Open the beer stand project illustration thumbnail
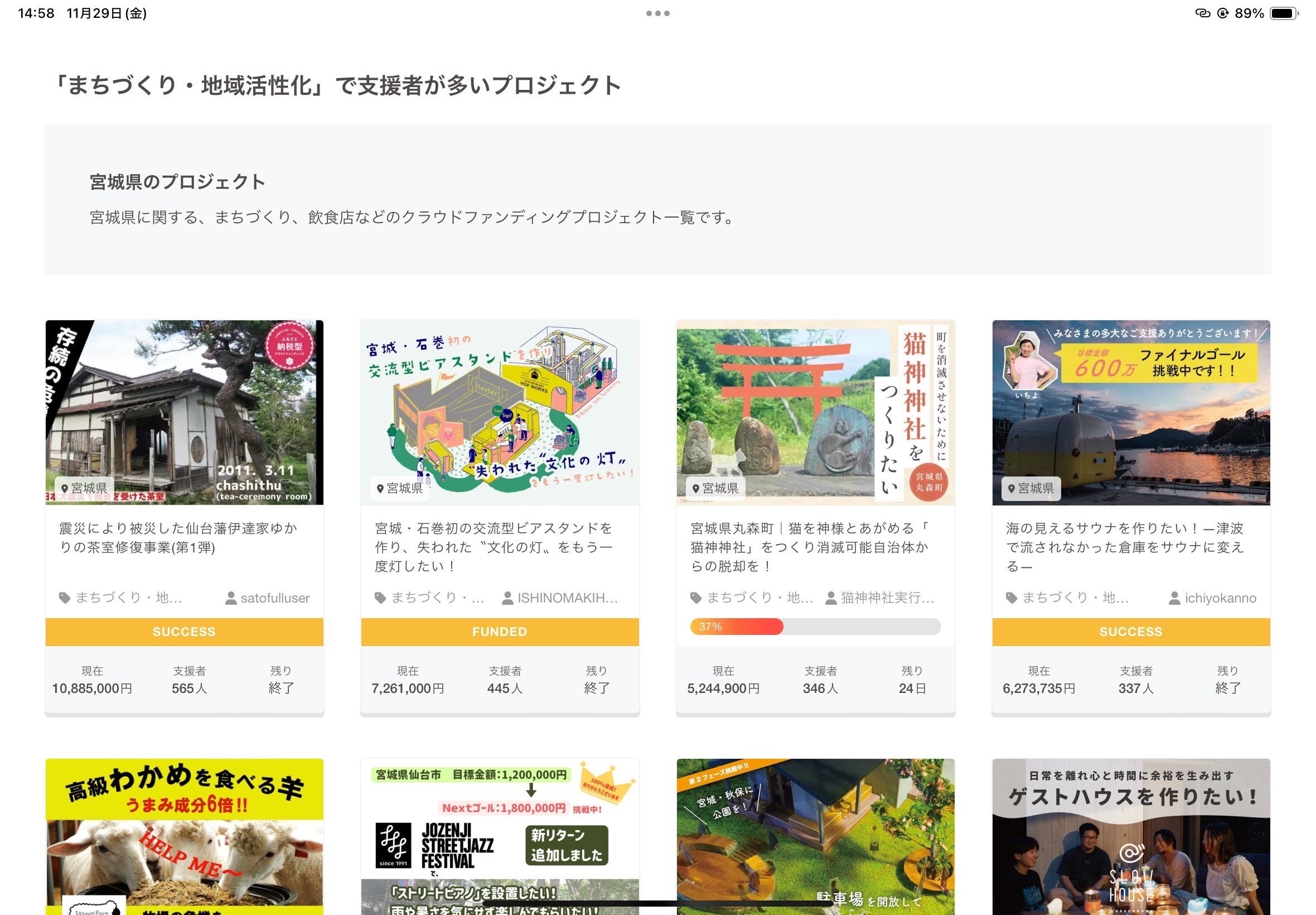1316x915 pixels. click(x=500, y=412)
